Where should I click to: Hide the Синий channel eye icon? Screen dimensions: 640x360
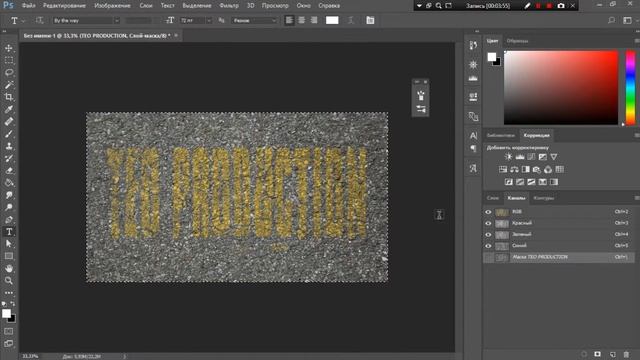tap(488, 246)
